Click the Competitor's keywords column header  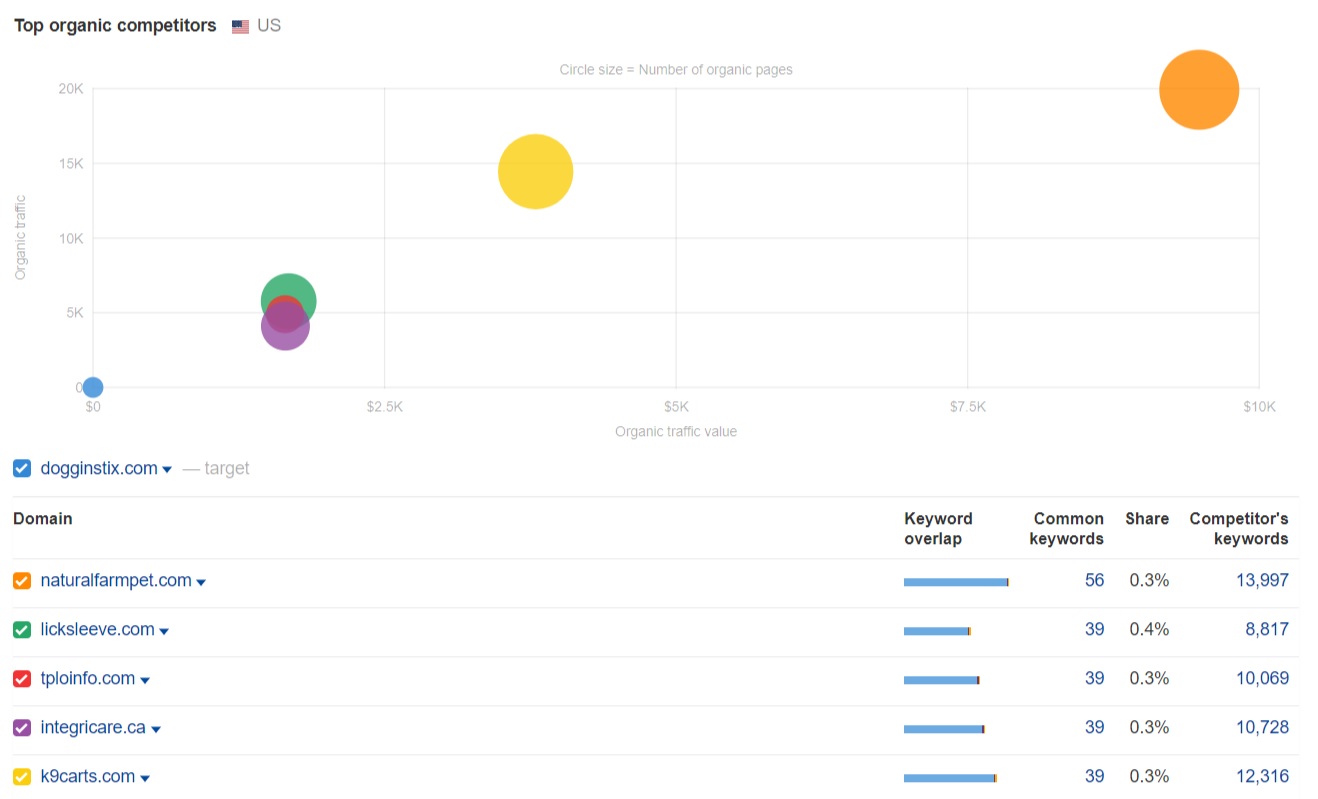1238,528
